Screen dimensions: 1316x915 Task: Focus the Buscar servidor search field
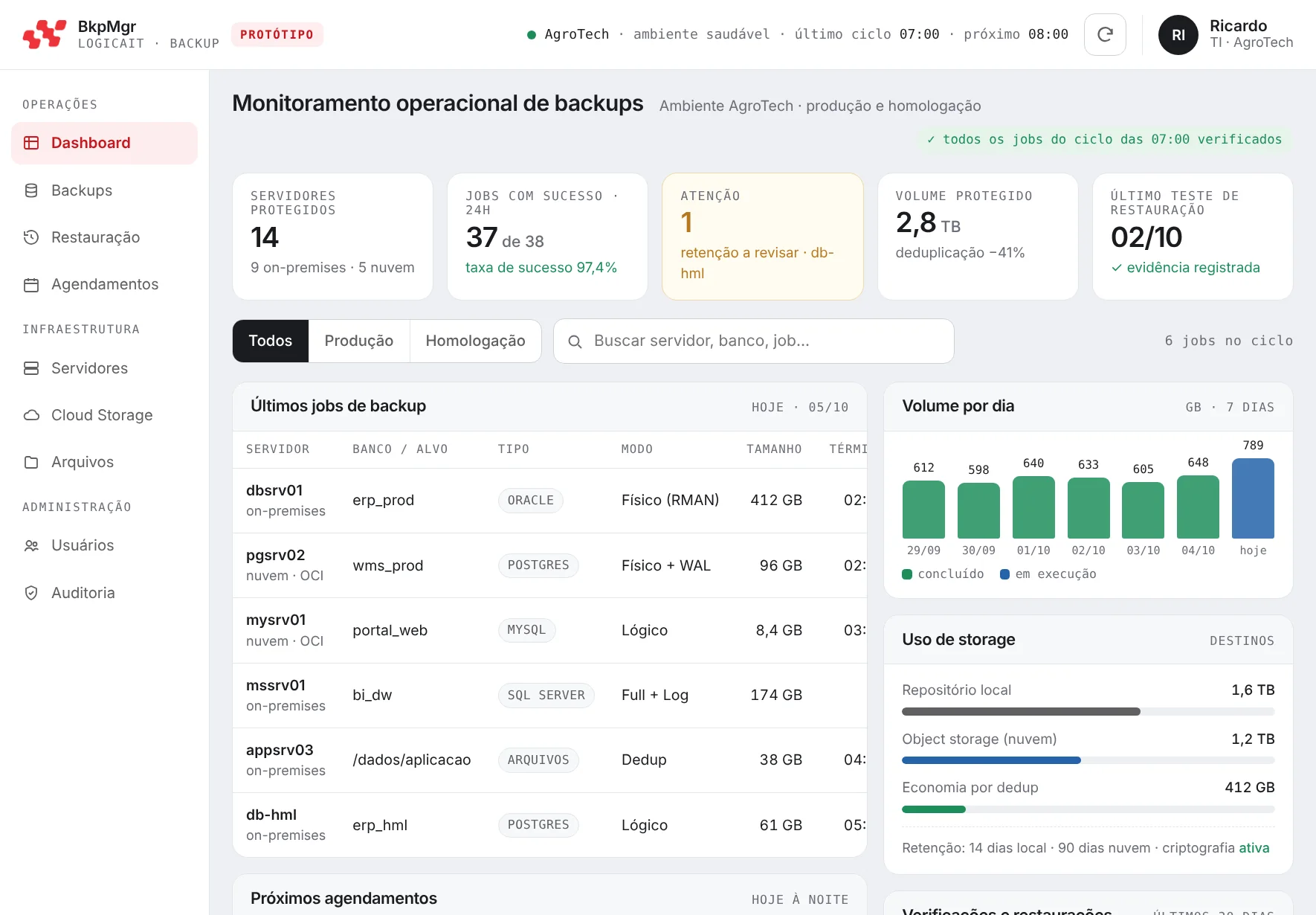(754, 341)
